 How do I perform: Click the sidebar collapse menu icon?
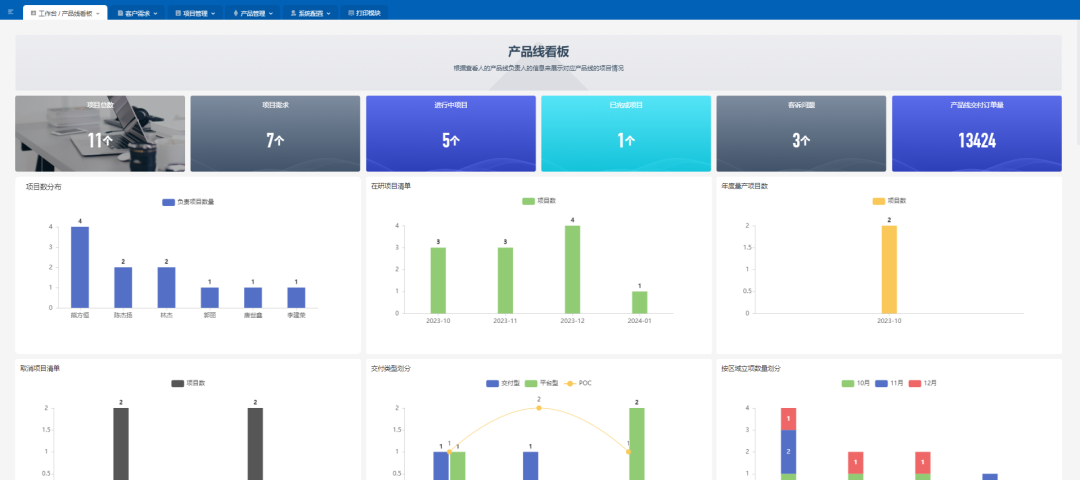pyautogui.click(x=10, y=13)
